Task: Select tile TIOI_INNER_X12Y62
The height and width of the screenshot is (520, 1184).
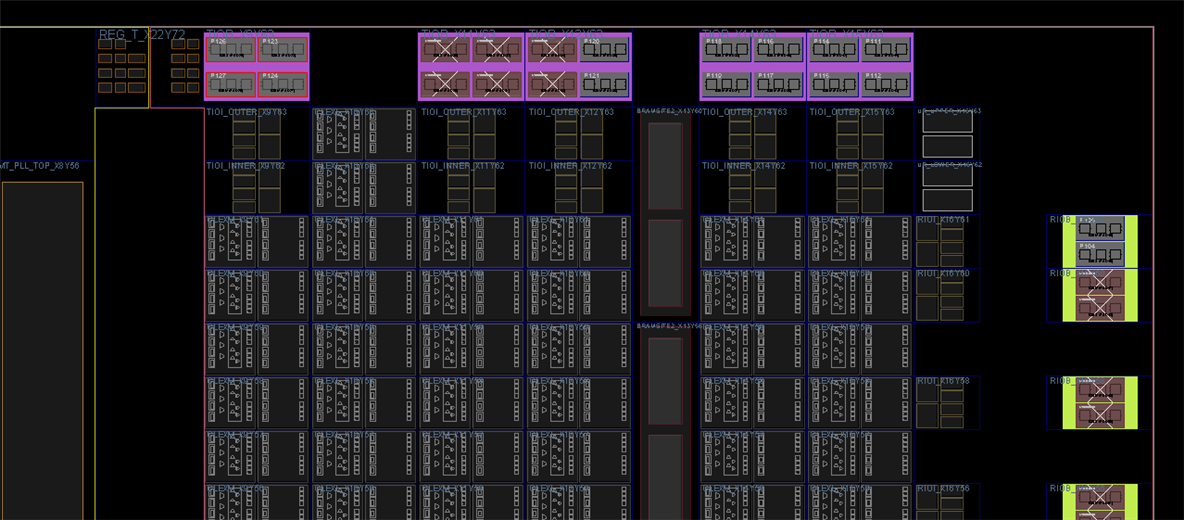Action: click(579, 188)
